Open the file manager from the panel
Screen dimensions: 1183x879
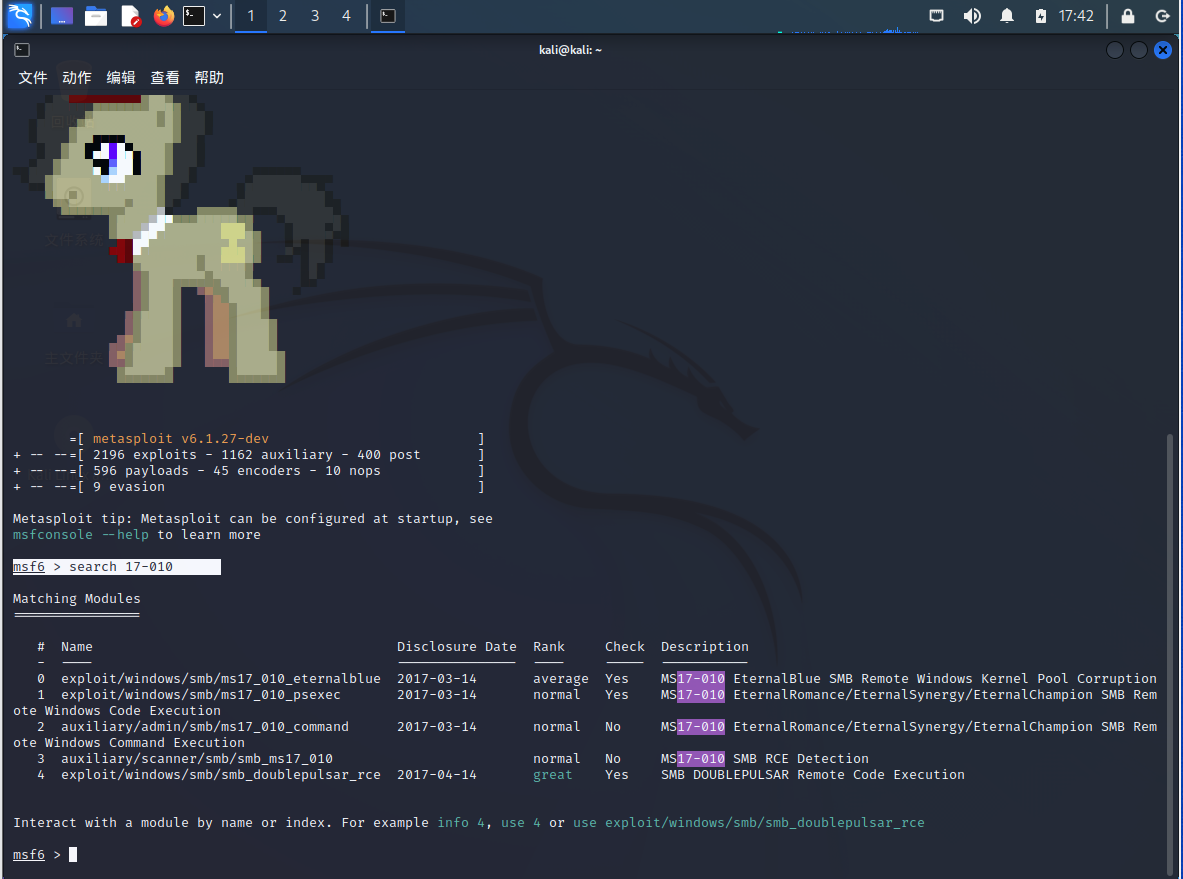[96, 16]
